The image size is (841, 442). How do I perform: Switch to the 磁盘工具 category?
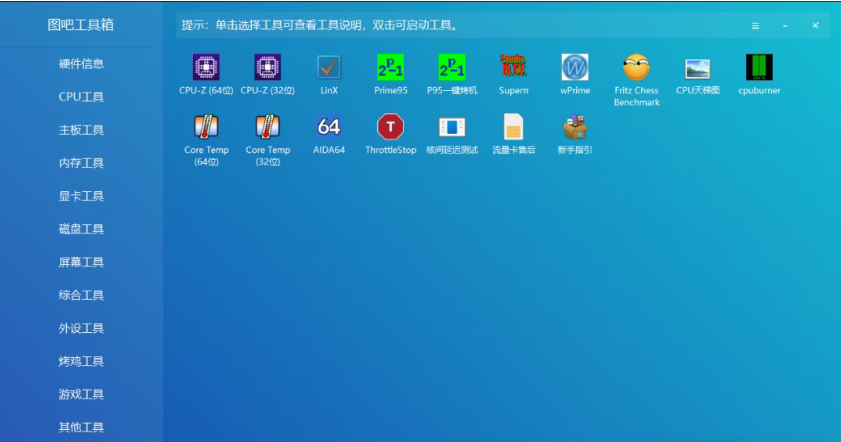81,229
